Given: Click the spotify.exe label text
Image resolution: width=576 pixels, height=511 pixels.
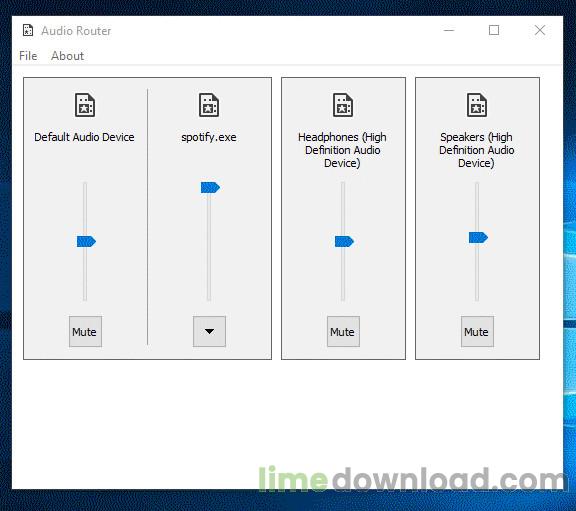Looking at the screenshot, I should point(209,137).
